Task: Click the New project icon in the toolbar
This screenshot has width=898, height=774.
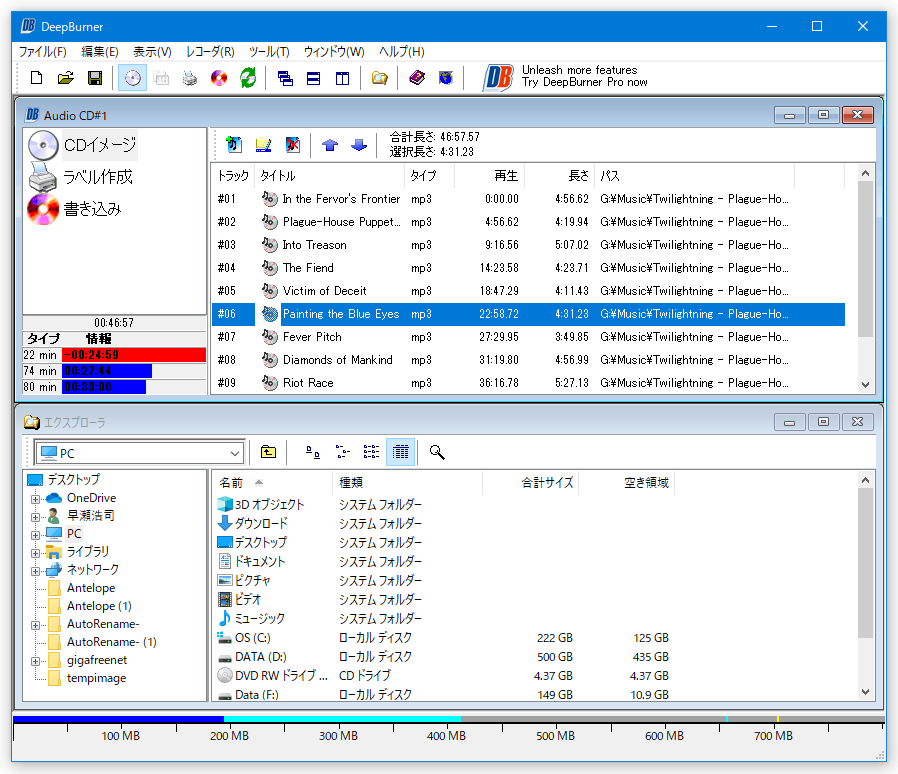Action: click(x=37, y=78)
